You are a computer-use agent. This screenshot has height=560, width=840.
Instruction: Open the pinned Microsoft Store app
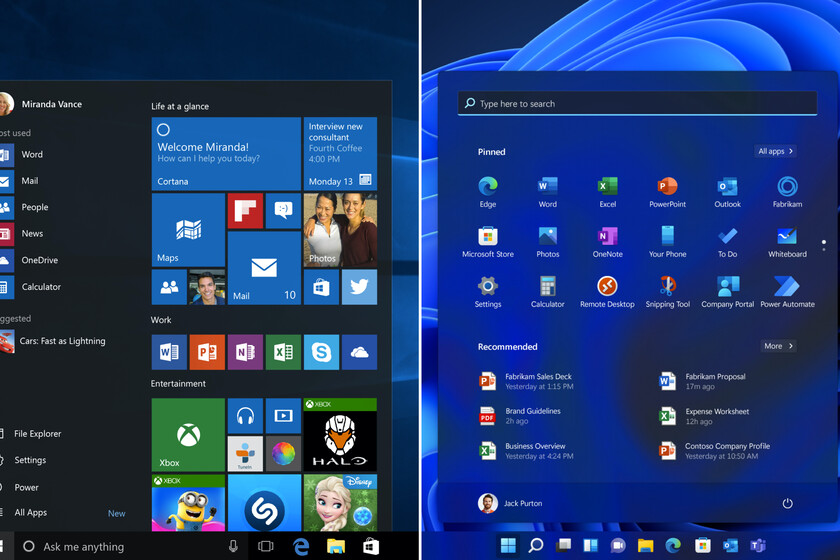(487, 238)
